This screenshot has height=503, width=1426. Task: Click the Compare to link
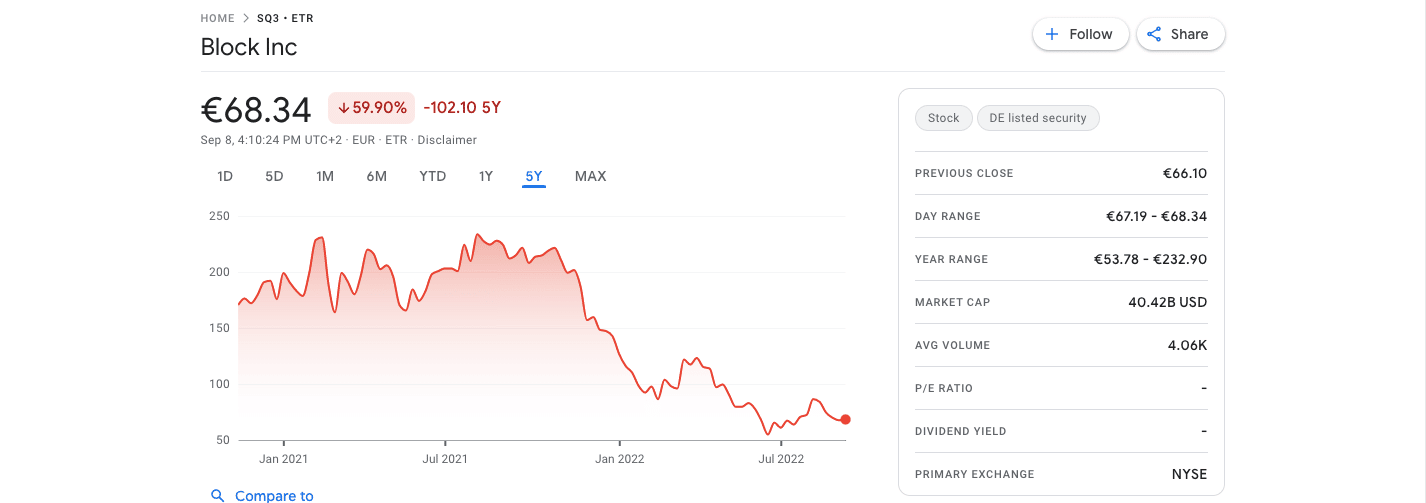click(x=274, y=495)
